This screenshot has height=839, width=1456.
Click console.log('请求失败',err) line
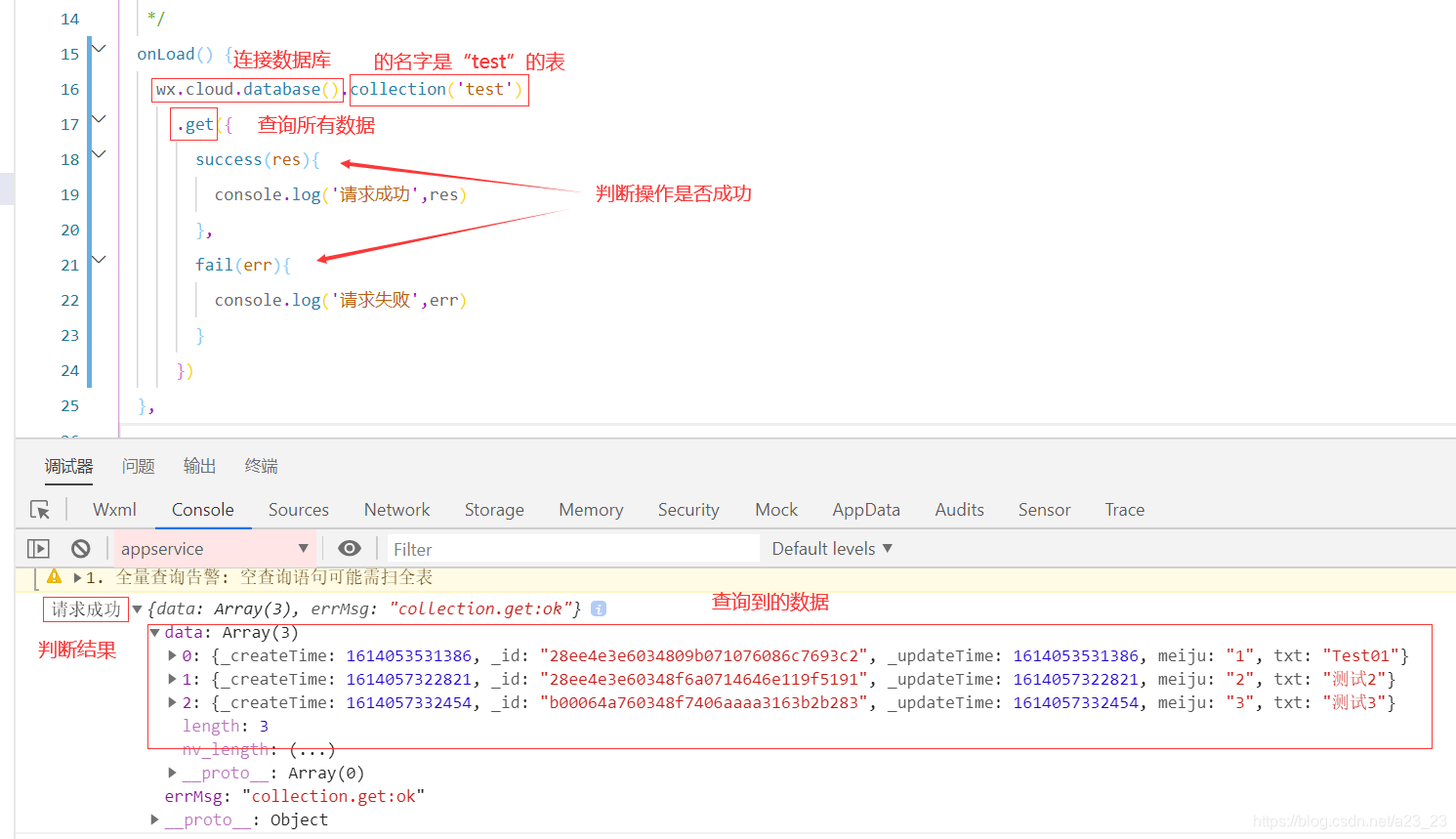[x=341, y=300]
